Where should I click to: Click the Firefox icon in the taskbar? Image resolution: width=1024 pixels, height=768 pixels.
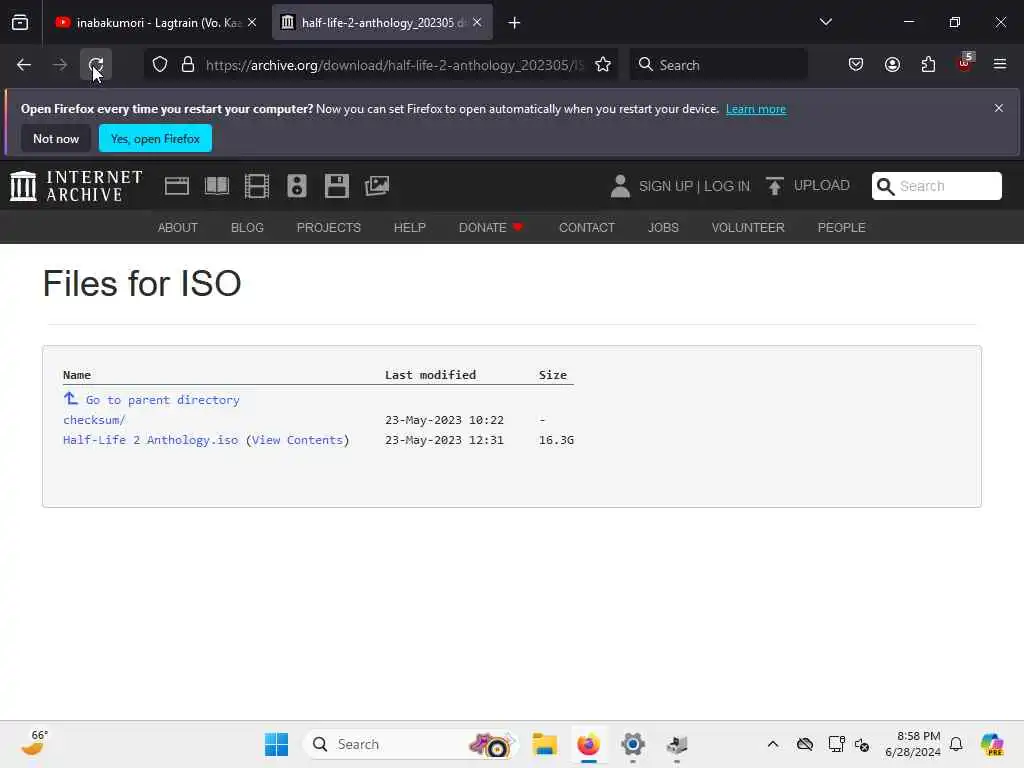tap(588, 744)
